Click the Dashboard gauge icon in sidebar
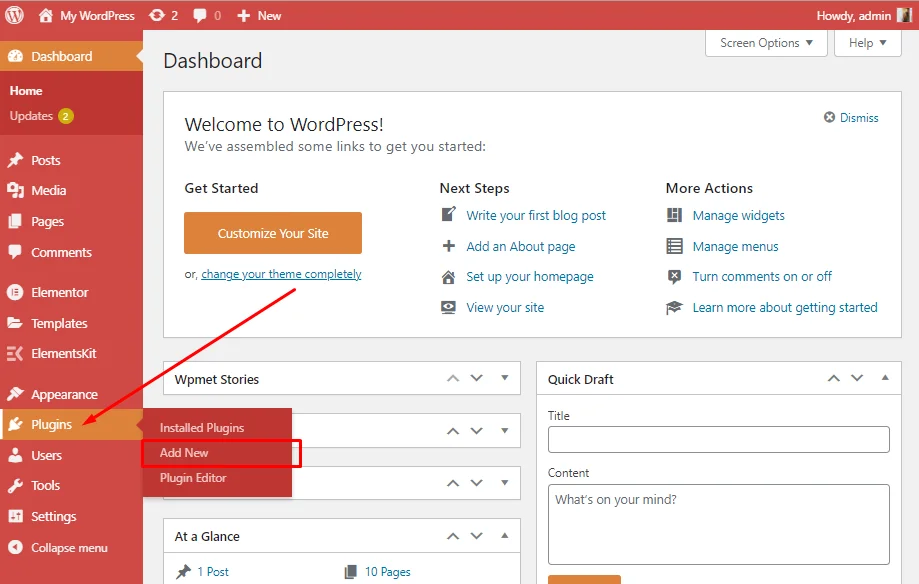This screenshot has height=584, width=919. 16,56
